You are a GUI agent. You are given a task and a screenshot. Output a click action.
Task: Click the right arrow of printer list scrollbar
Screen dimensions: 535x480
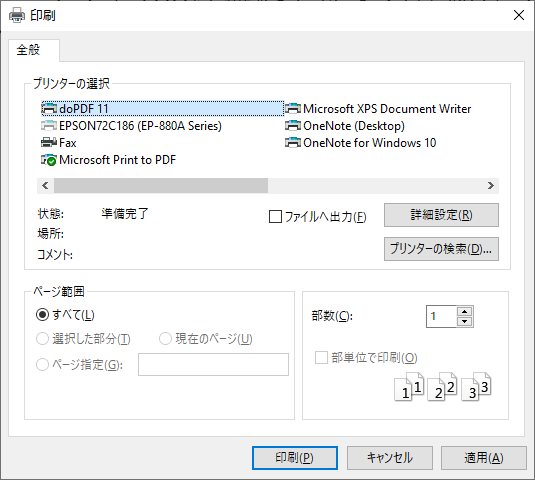click(491, 186)
